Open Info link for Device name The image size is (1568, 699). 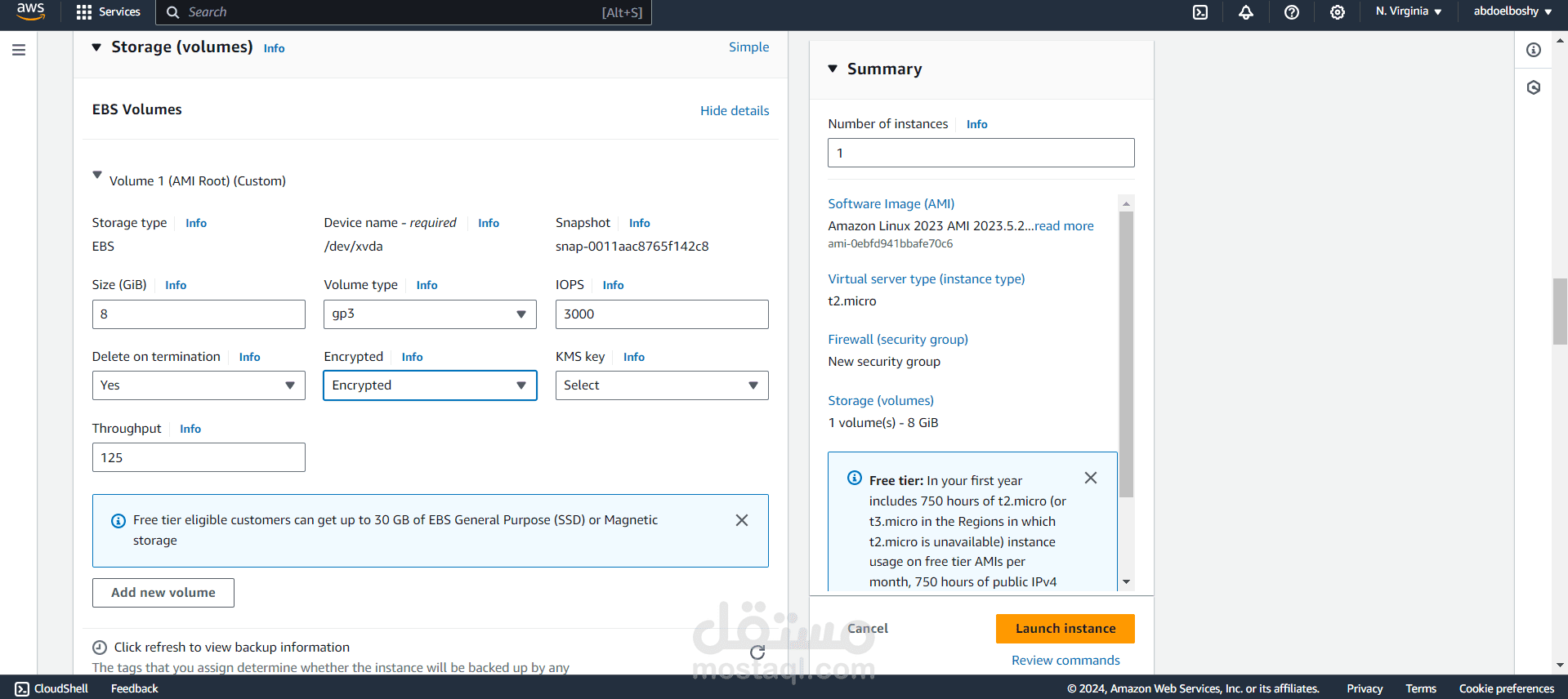(x=489, y=223)
